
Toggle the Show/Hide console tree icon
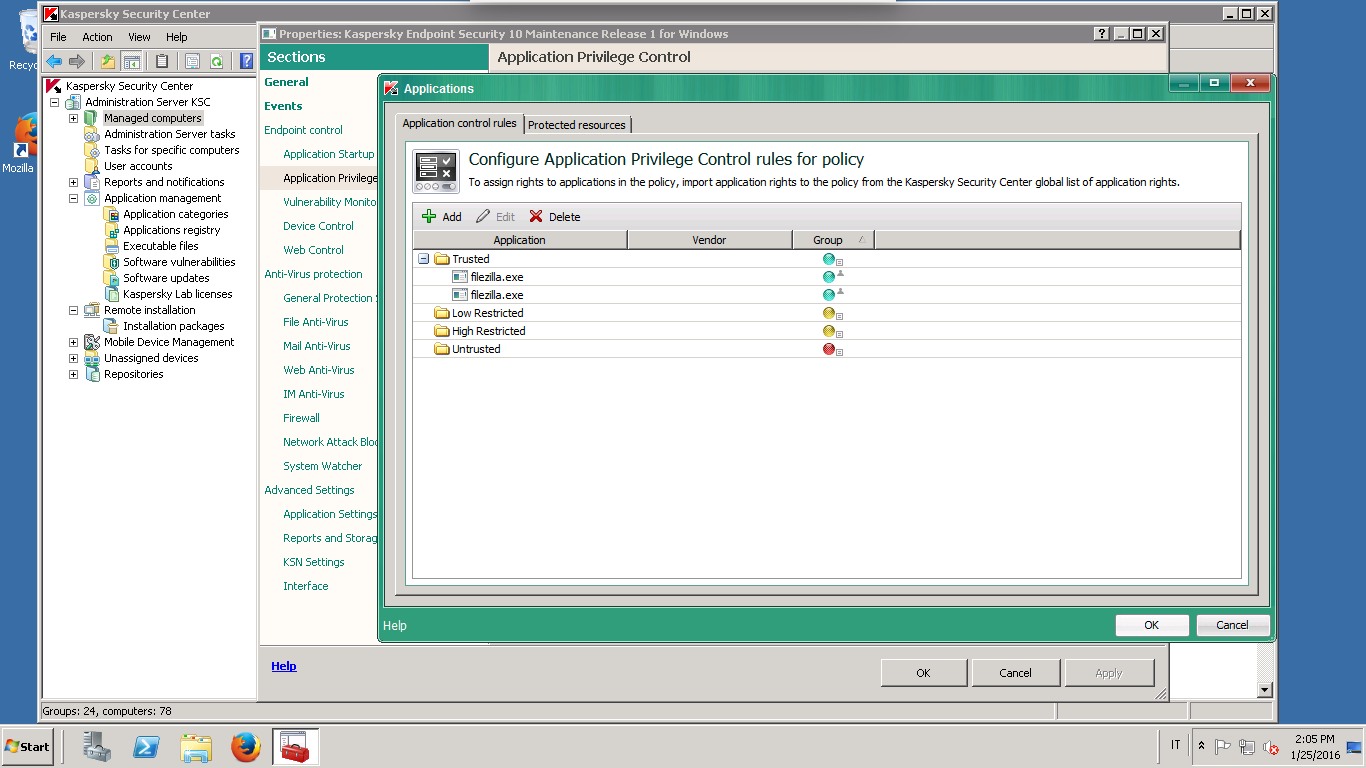click(131, 61)
